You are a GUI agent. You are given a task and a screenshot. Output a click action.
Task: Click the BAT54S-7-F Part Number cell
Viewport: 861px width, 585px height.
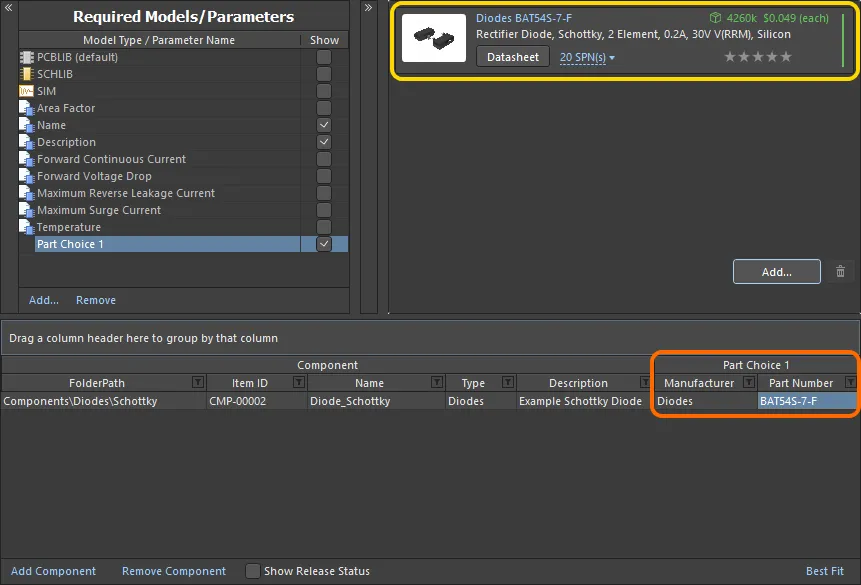(x=807, y=401)
